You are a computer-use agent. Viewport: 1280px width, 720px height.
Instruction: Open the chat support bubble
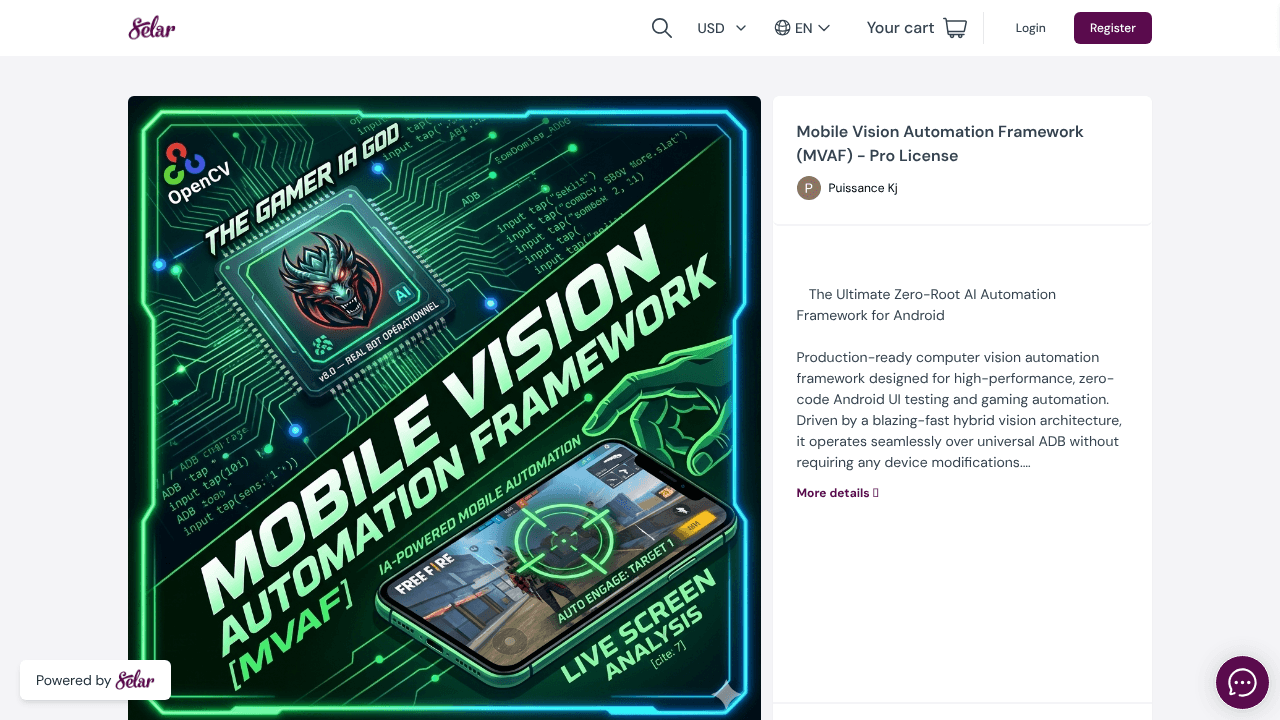pyautogui.click(x=1242, y=683)
